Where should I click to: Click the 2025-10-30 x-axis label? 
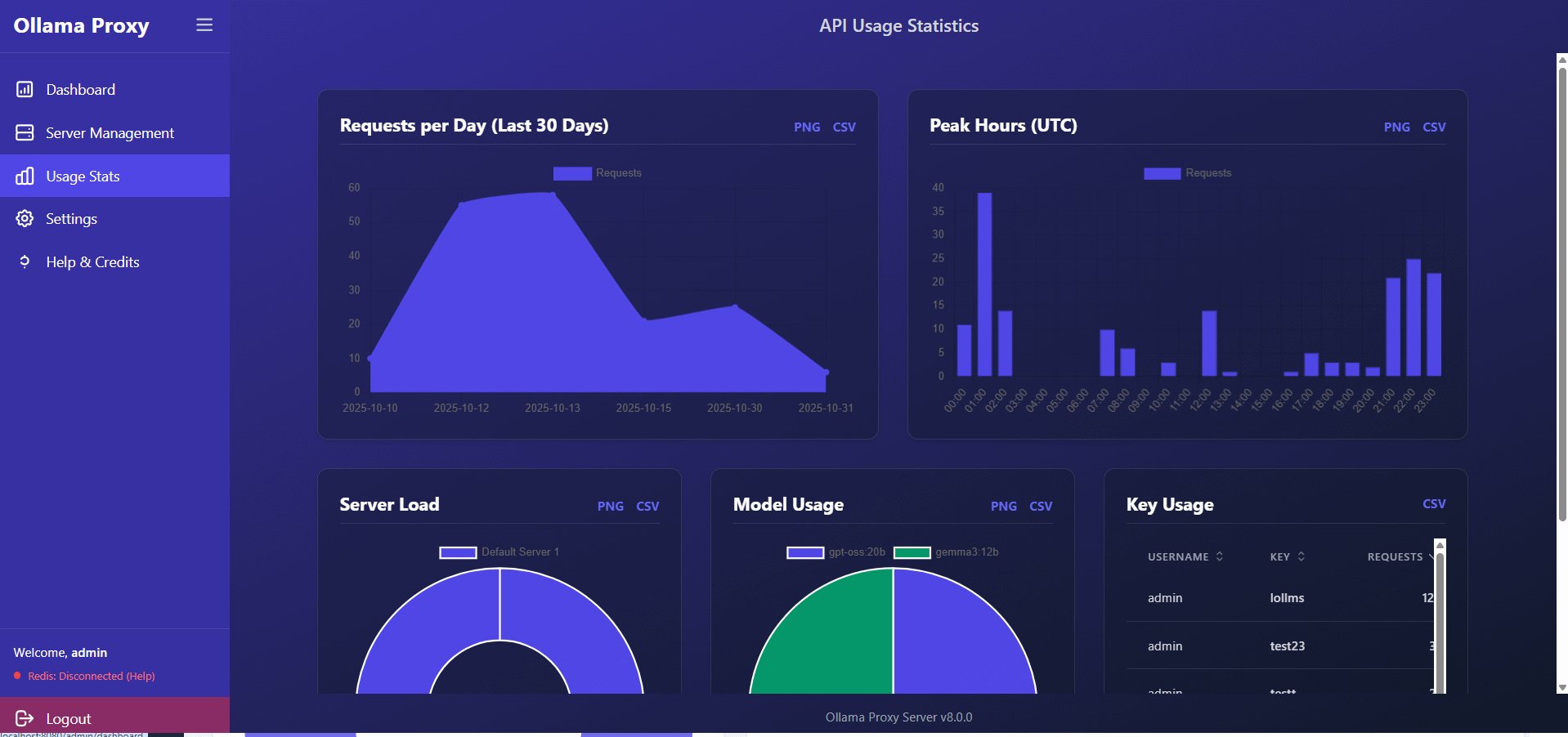(x=734, y=408)
